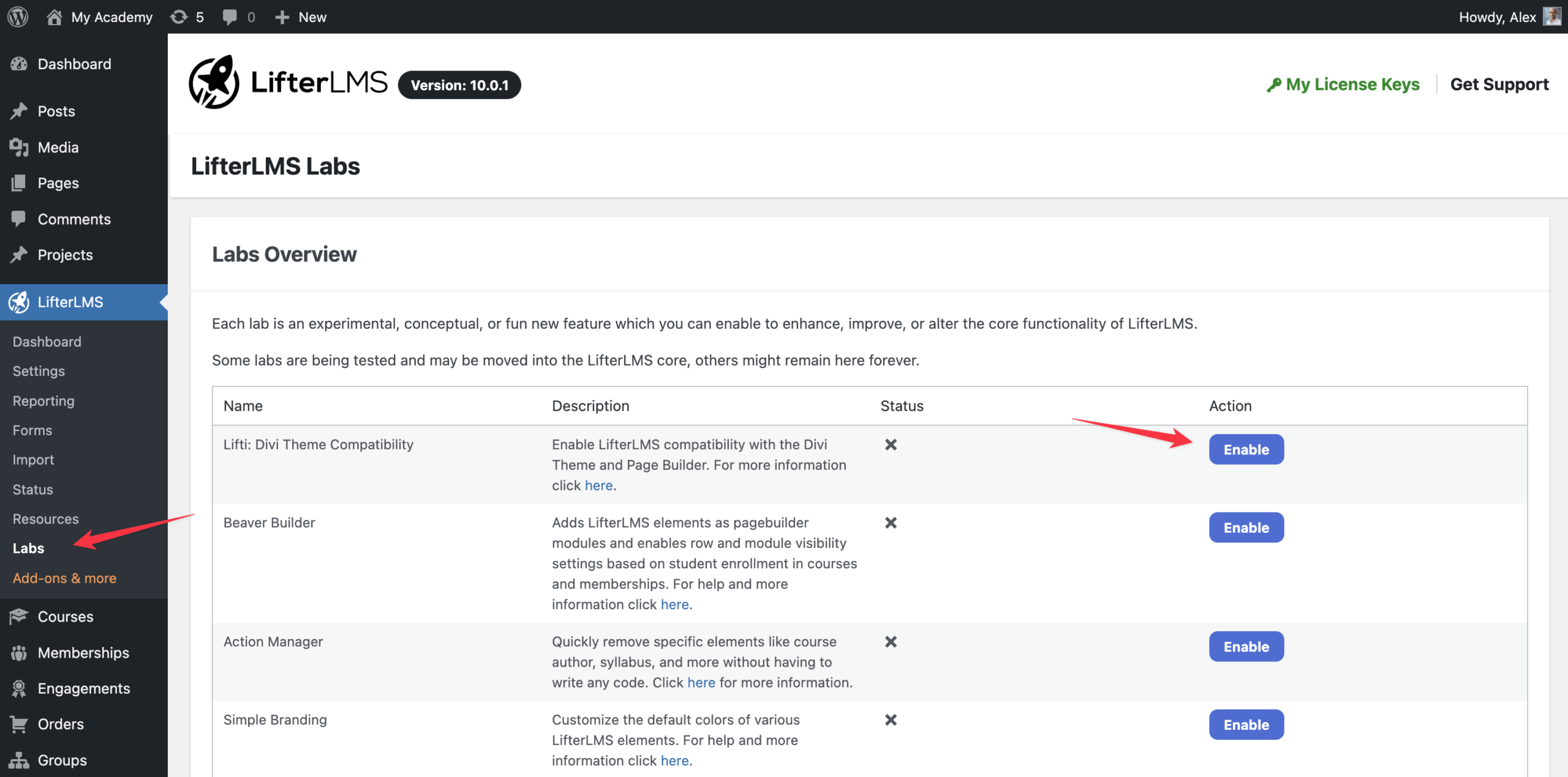Open the My Academy site link

111,17
